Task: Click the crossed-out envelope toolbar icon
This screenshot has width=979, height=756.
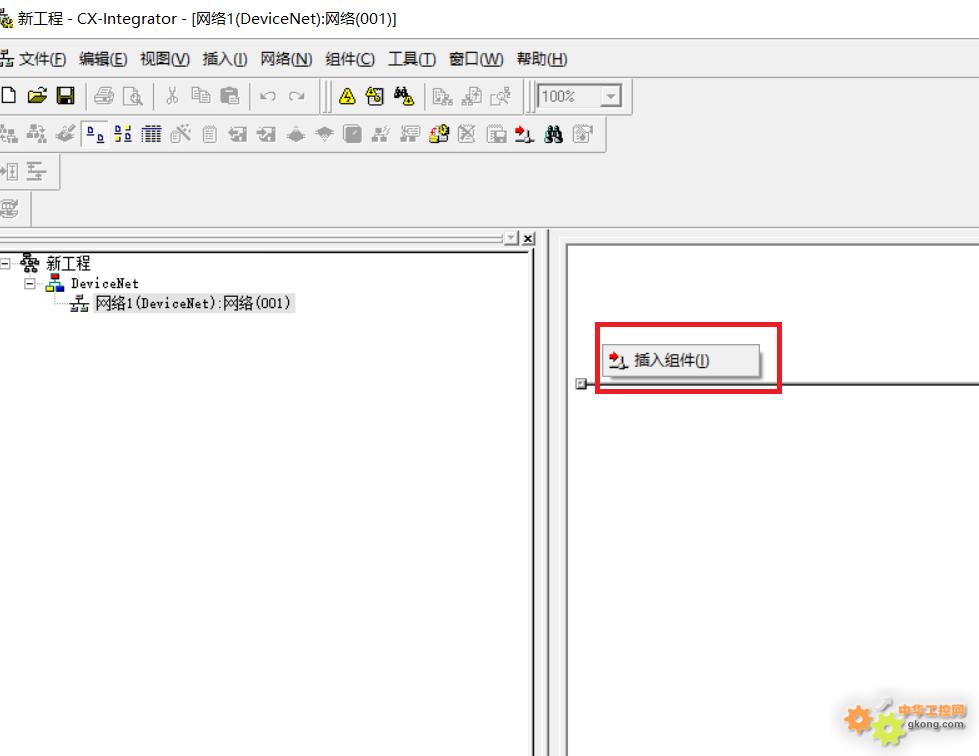Action: point(467,134)
